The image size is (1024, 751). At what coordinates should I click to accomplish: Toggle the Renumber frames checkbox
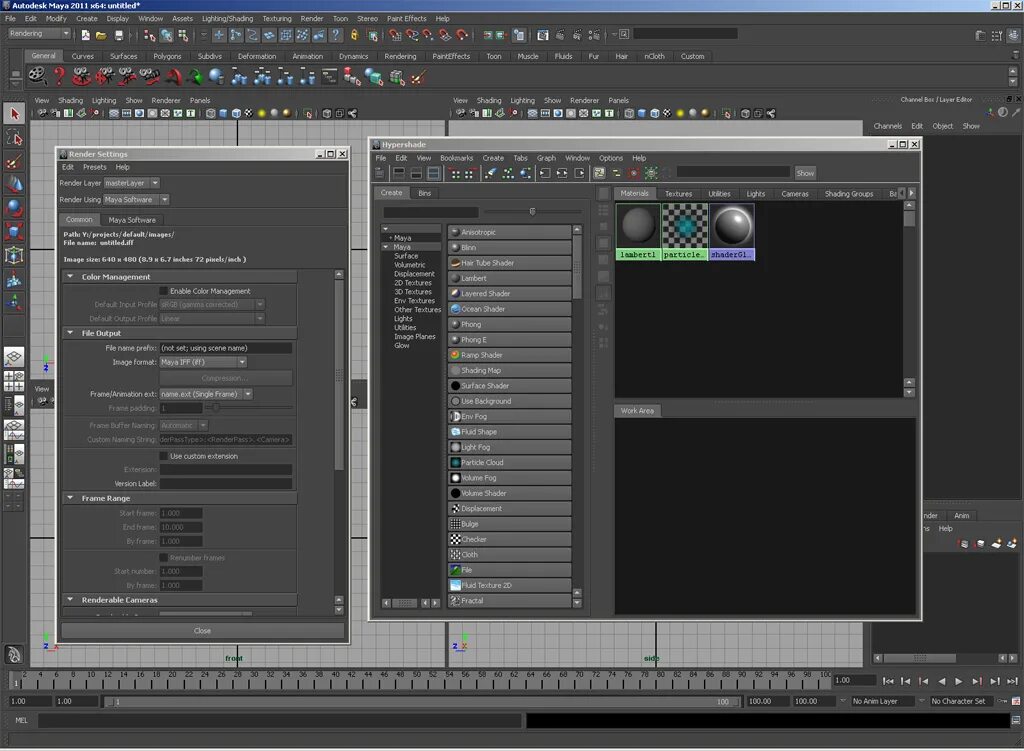point(164,558)
